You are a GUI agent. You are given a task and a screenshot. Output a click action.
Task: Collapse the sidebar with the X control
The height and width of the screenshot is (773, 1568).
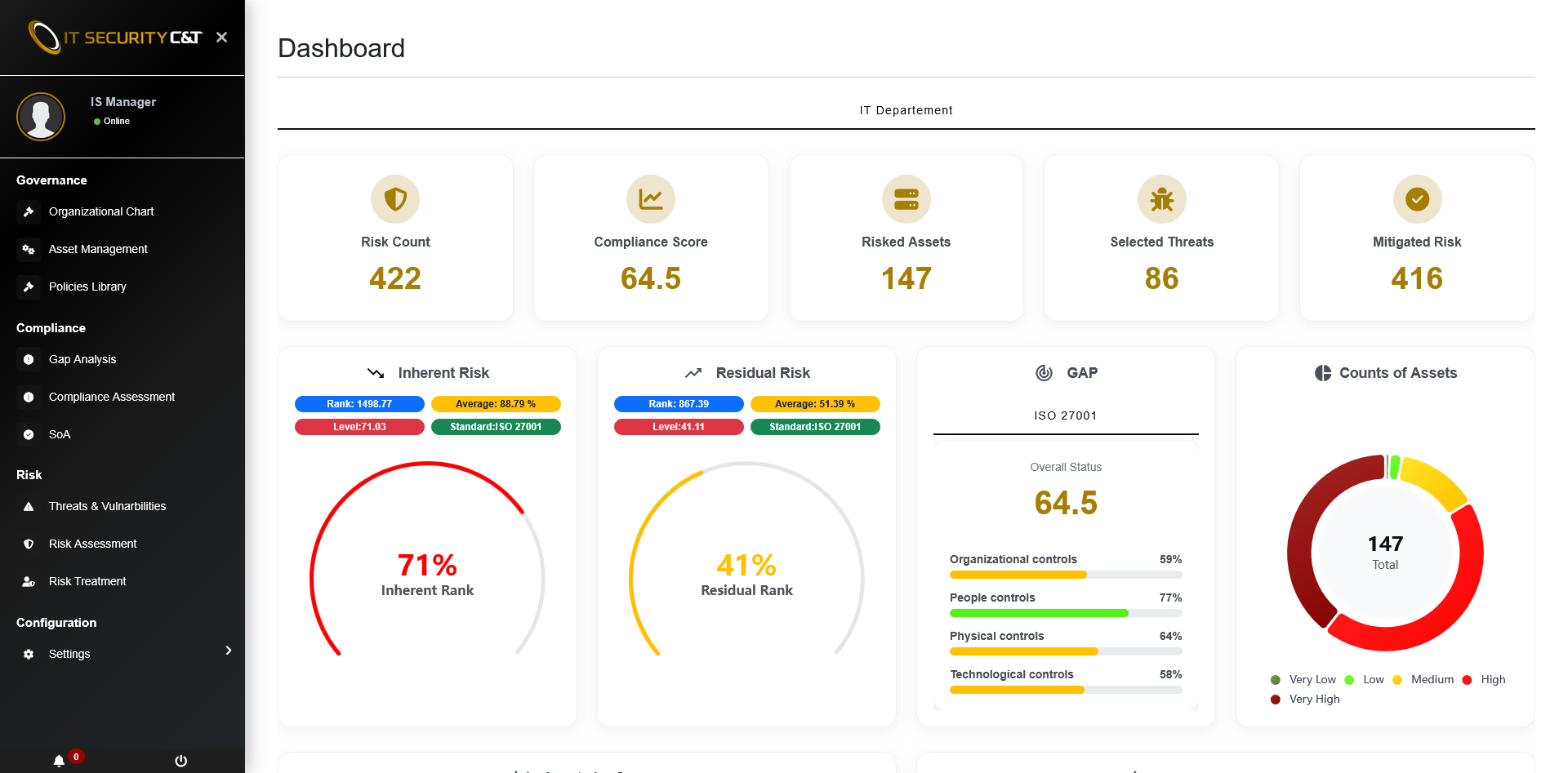[x=221, y=37]
